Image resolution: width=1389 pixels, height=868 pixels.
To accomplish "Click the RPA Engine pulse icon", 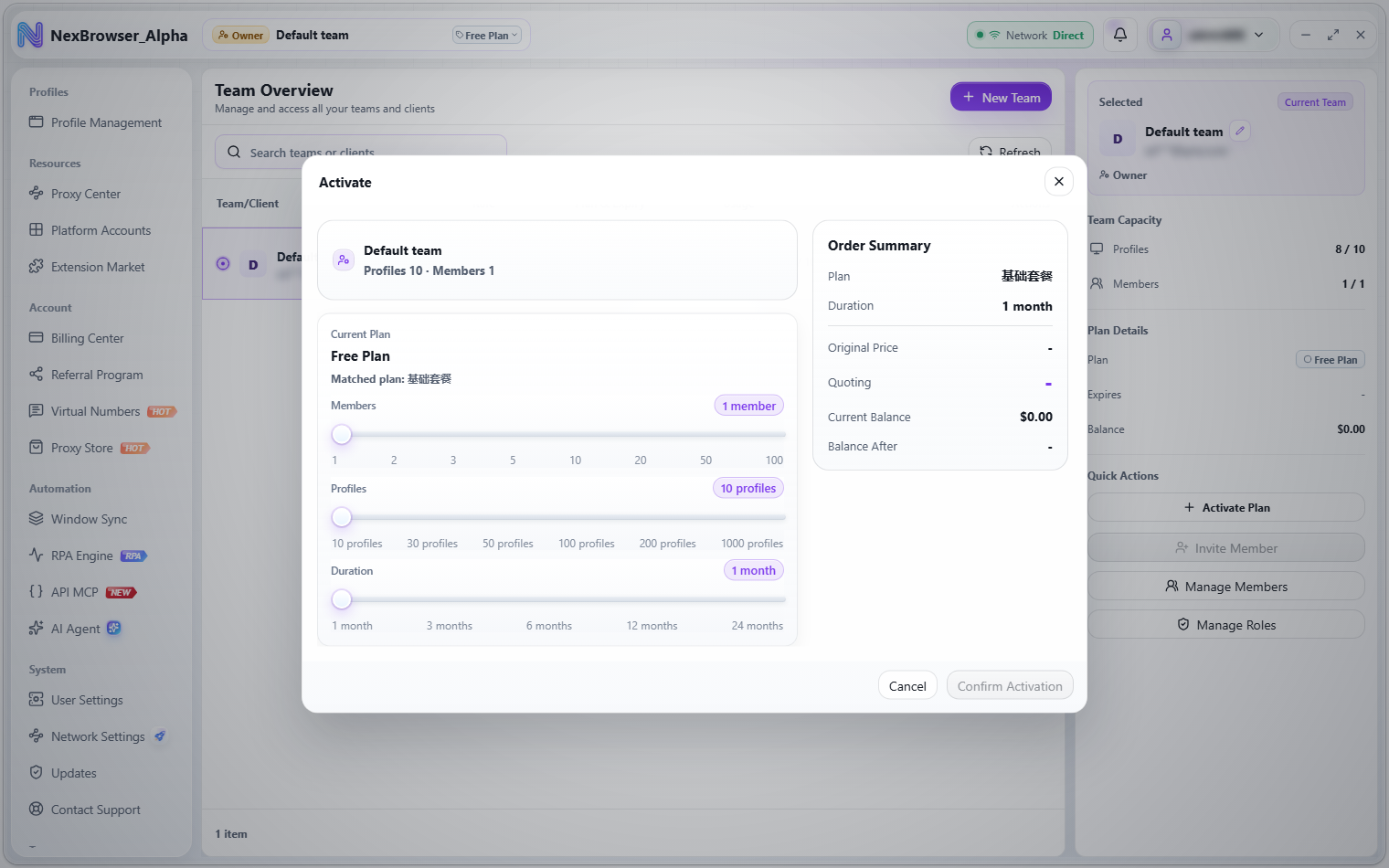I will [x=37, y=555].
